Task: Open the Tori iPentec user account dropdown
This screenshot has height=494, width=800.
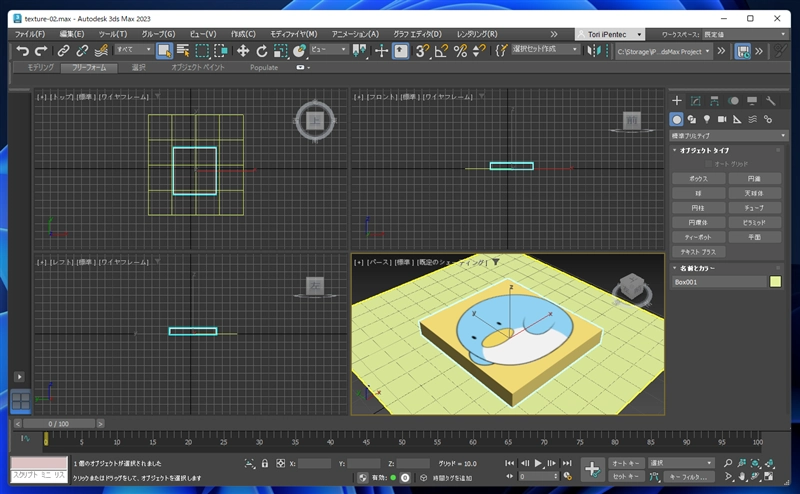Action: click(610, 34)
